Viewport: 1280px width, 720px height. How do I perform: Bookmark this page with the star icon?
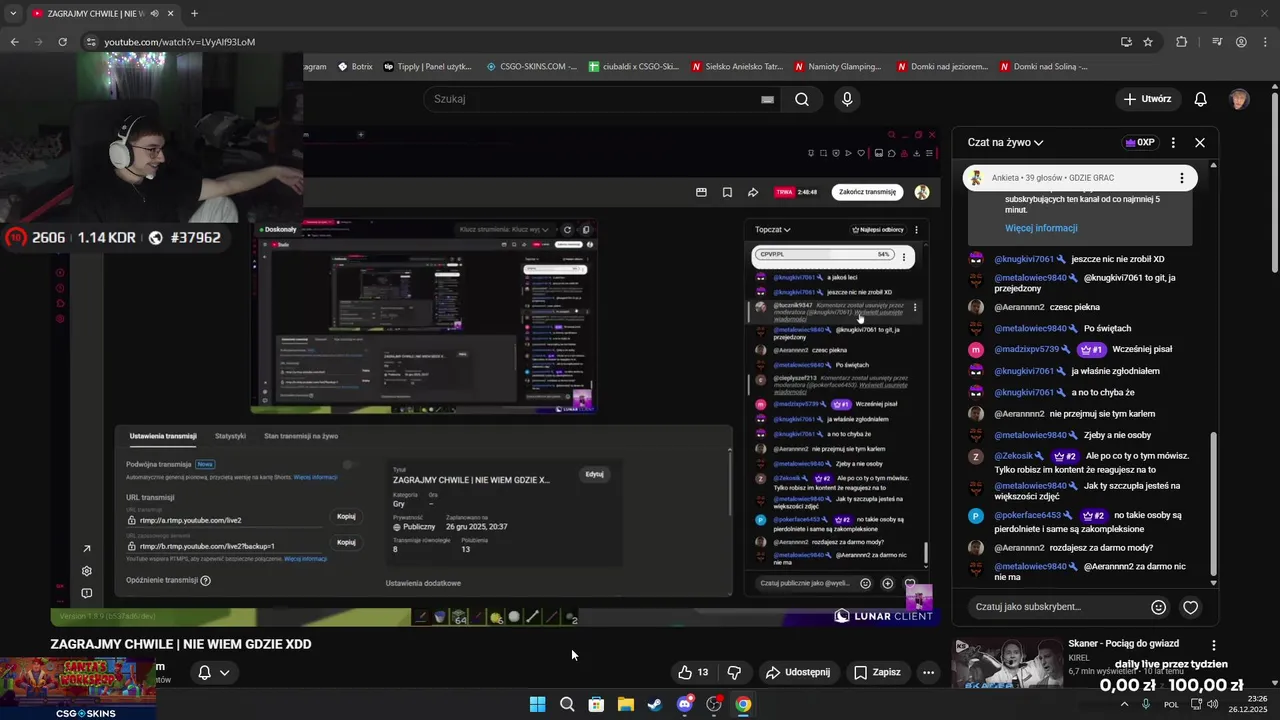tap(1148, 42)
